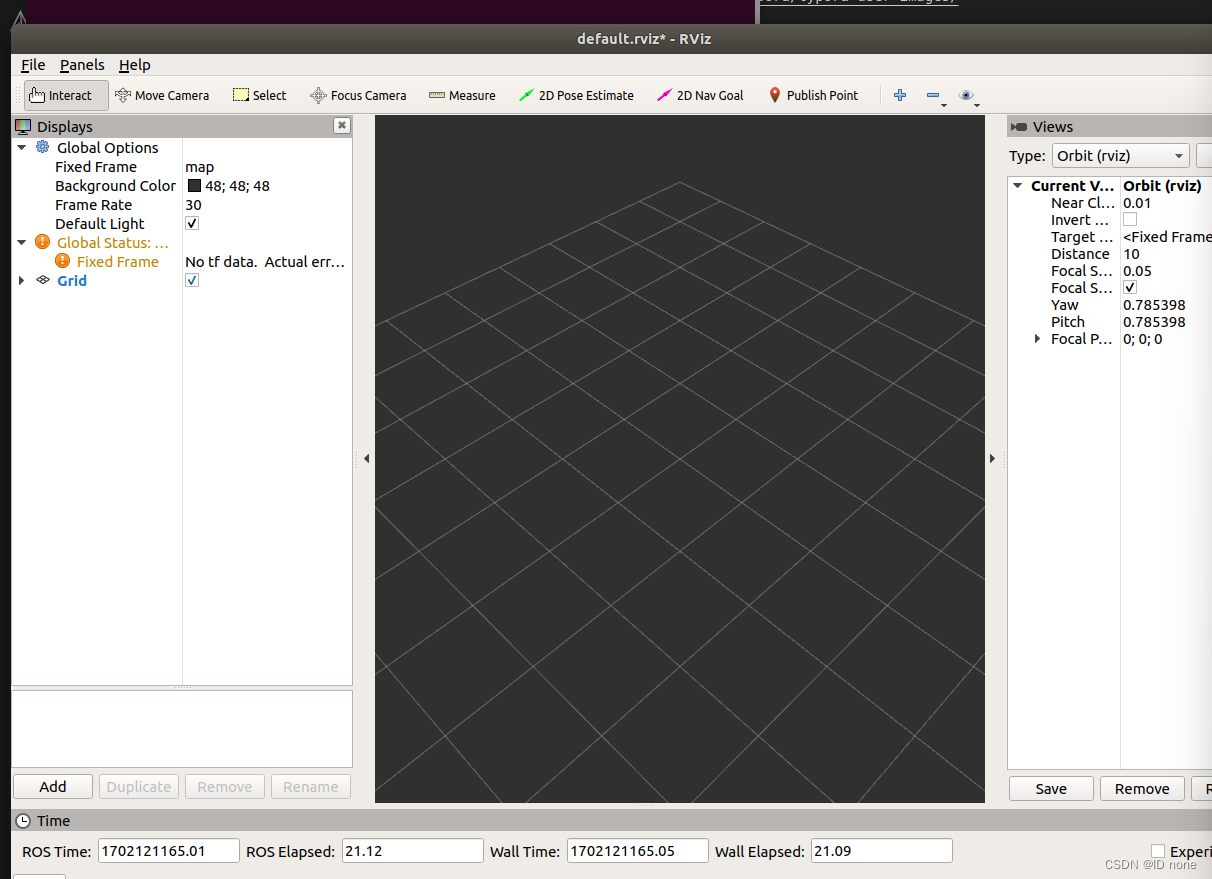Expand the Grid display properties
1212x879 pixels.
[x=22, y=280]
